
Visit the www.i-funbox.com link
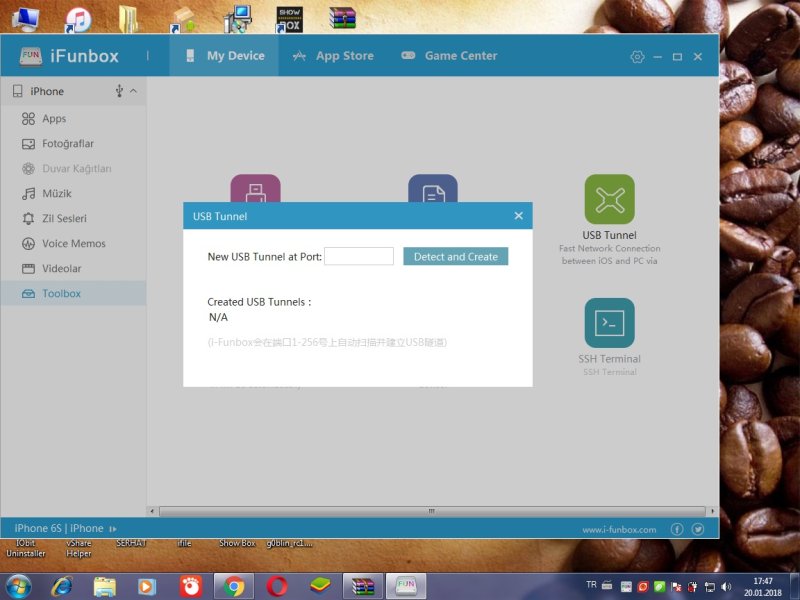tap(619, 529)
